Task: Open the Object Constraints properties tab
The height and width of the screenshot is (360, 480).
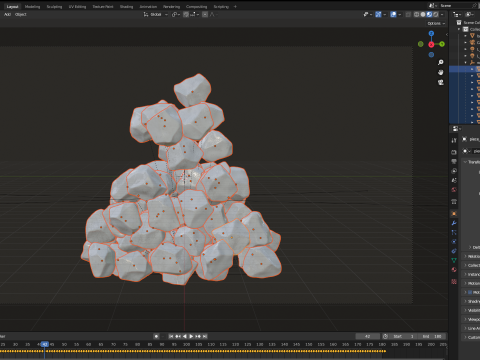Action: coord(454,251)
